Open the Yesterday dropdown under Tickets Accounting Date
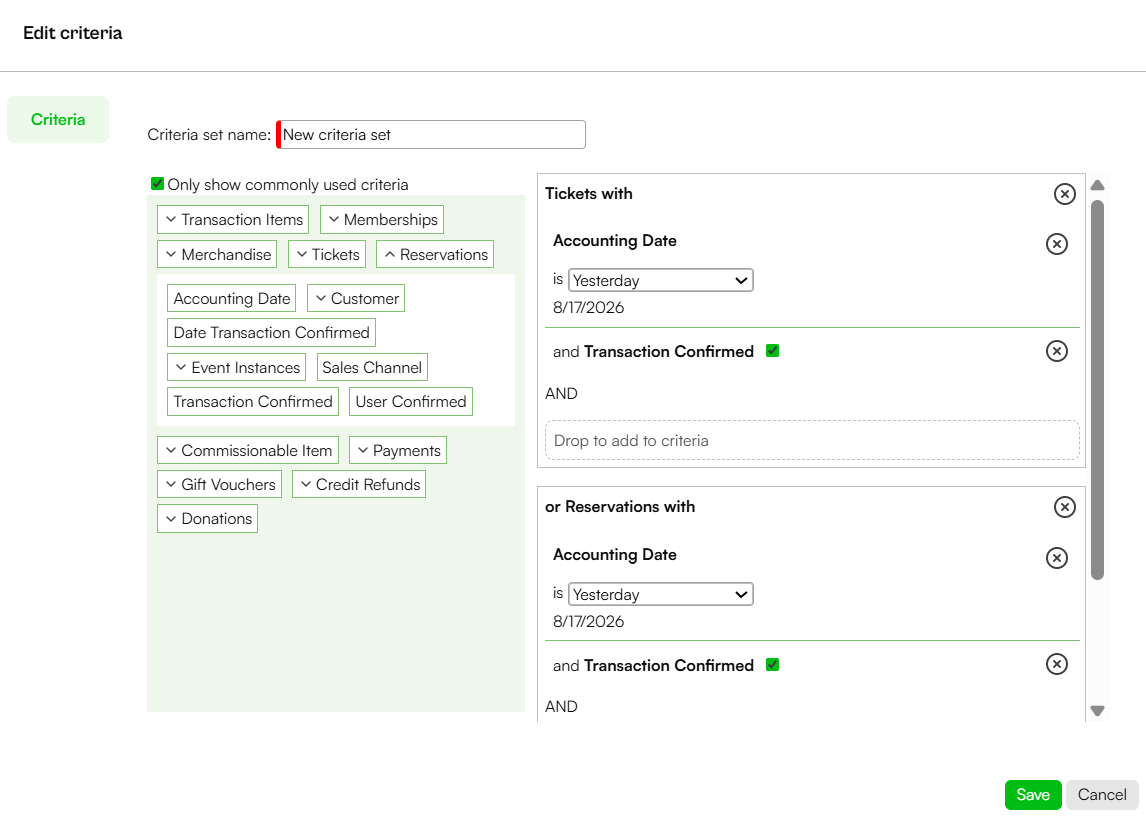The image size is (1146, 816). coord(661,280)
